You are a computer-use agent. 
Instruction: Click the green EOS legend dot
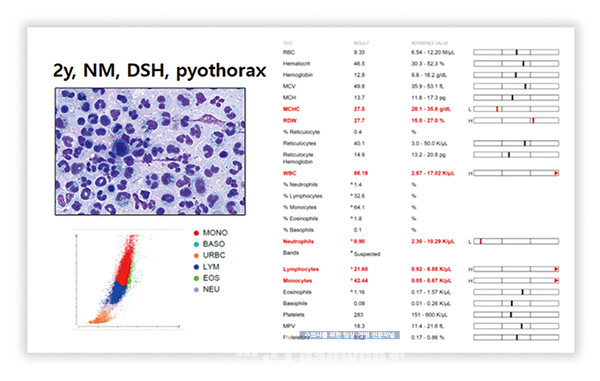pos(196,278)
